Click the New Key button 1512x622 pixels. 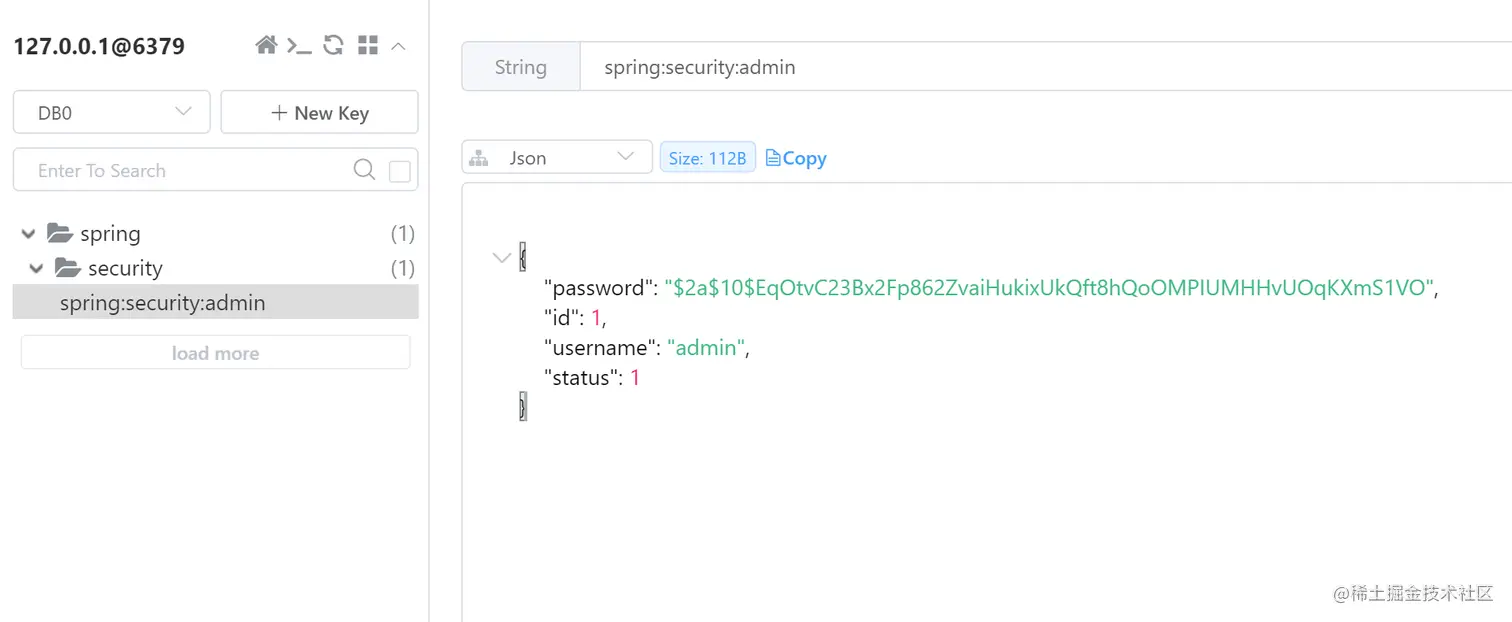[x=319, y=112]
